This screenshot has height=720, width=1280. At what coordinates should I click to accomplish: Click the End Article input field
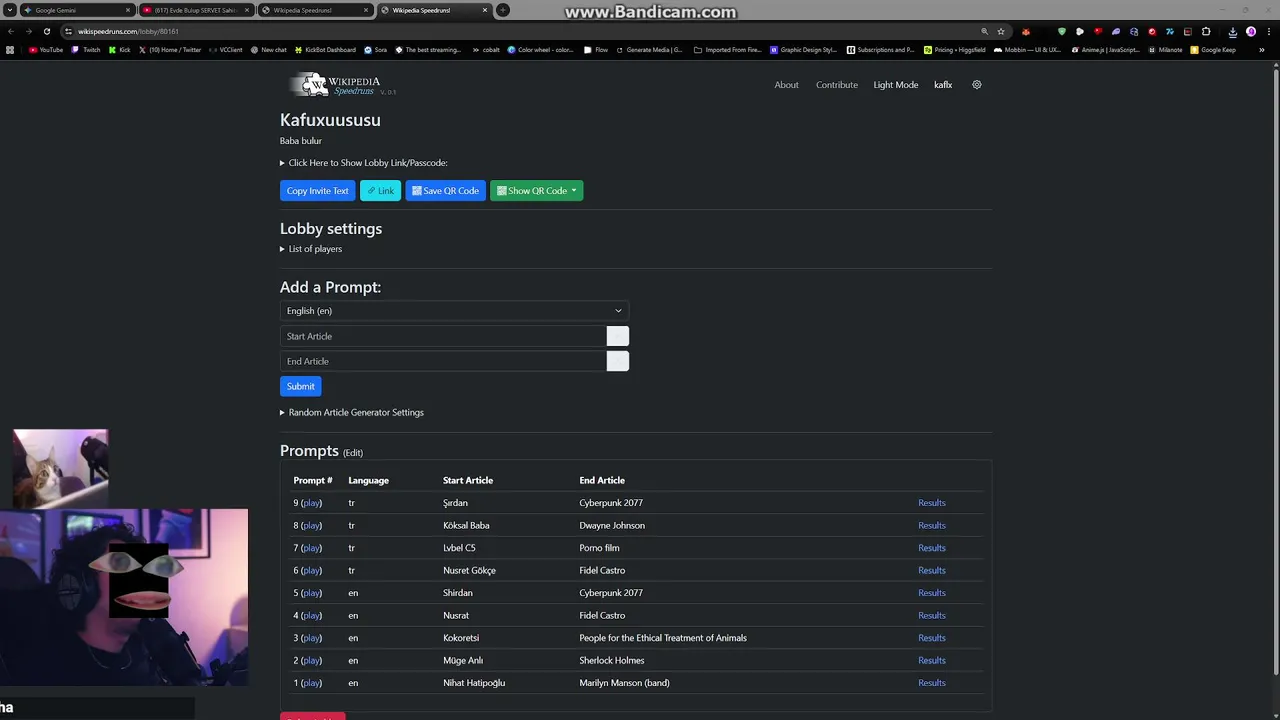pyautogui.click(x=443, y=361)
